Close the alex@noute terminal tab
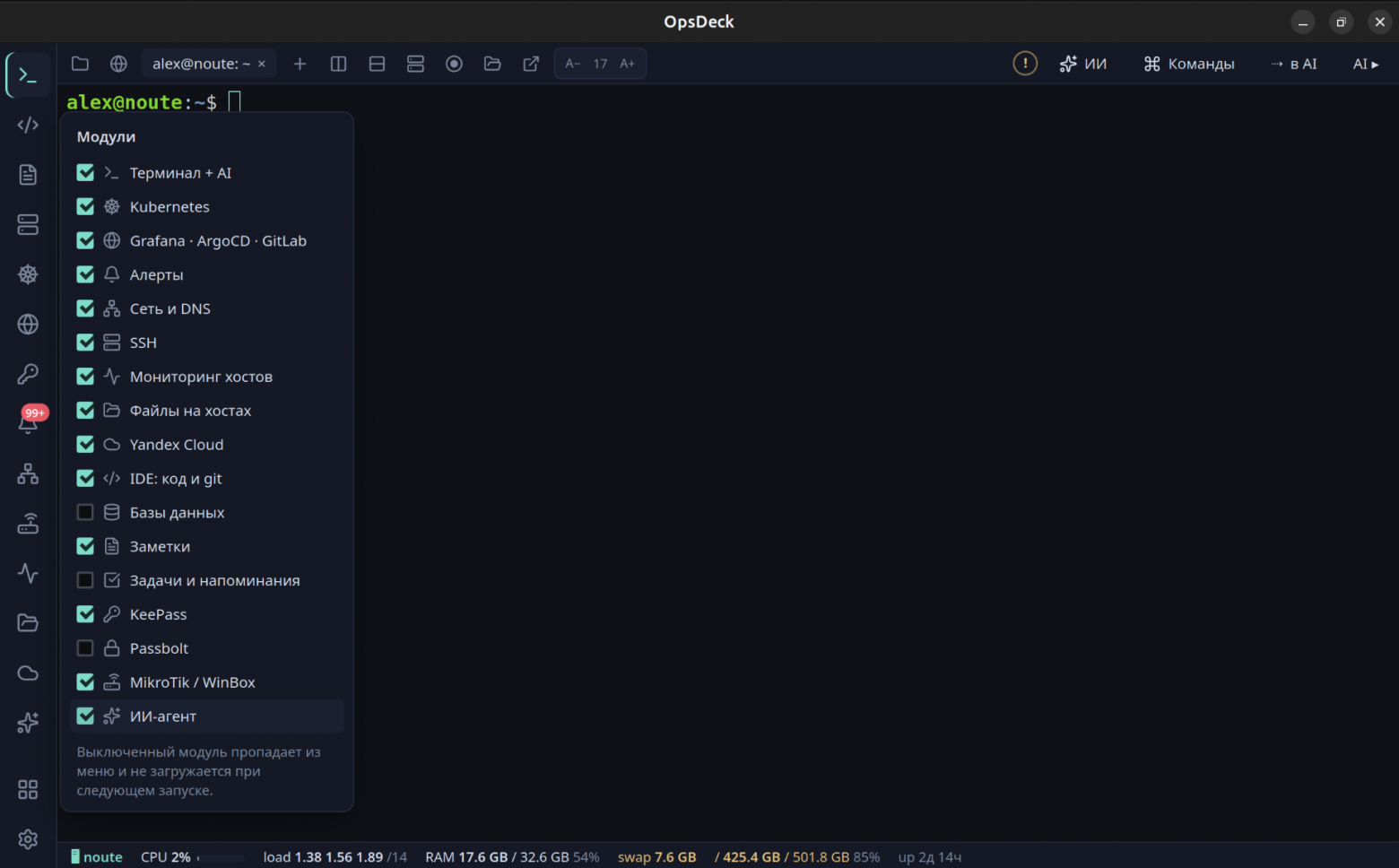 point(262,64)
